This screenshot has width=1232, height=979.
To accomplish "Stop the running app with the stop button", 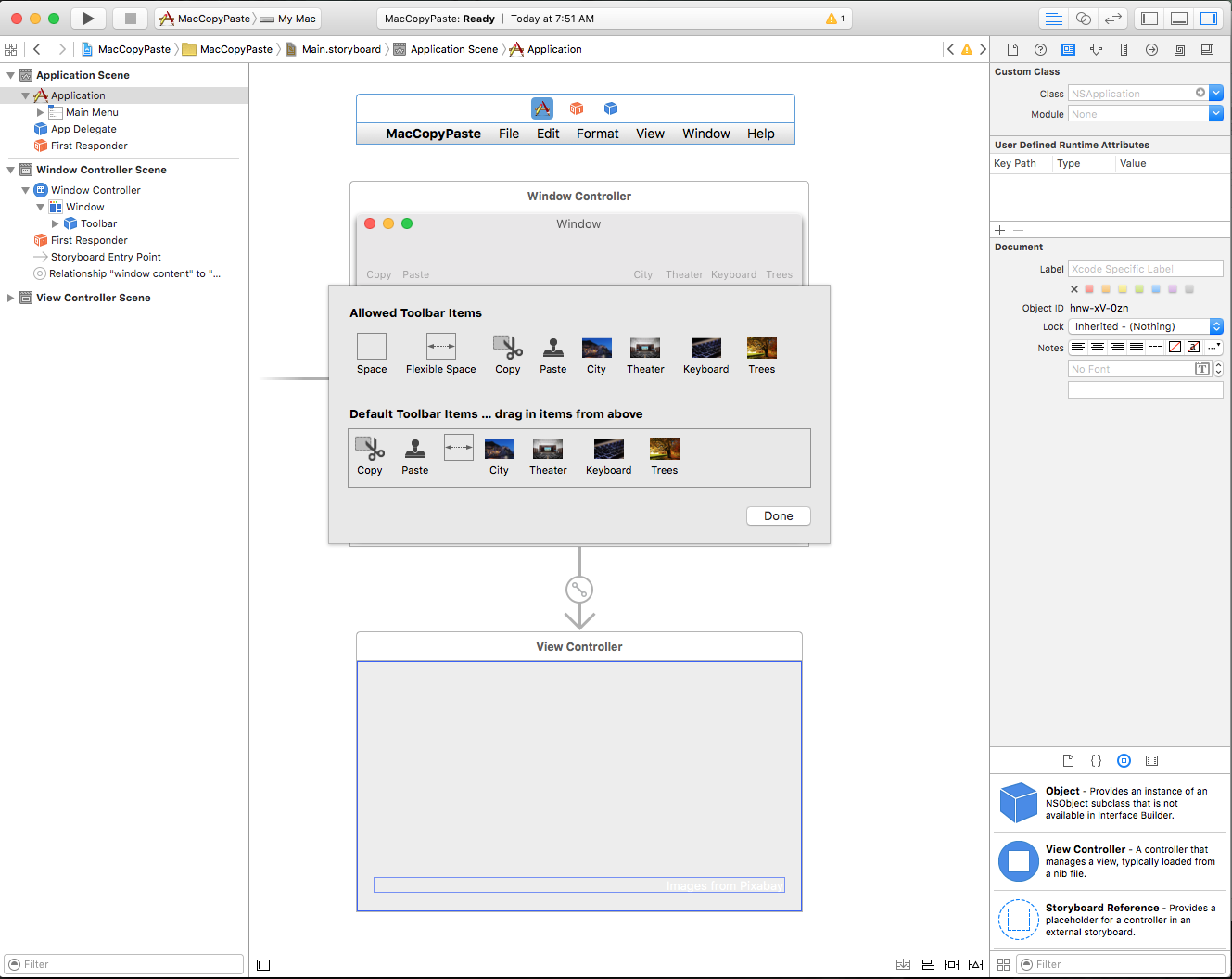I will click(x=131, y=19).
